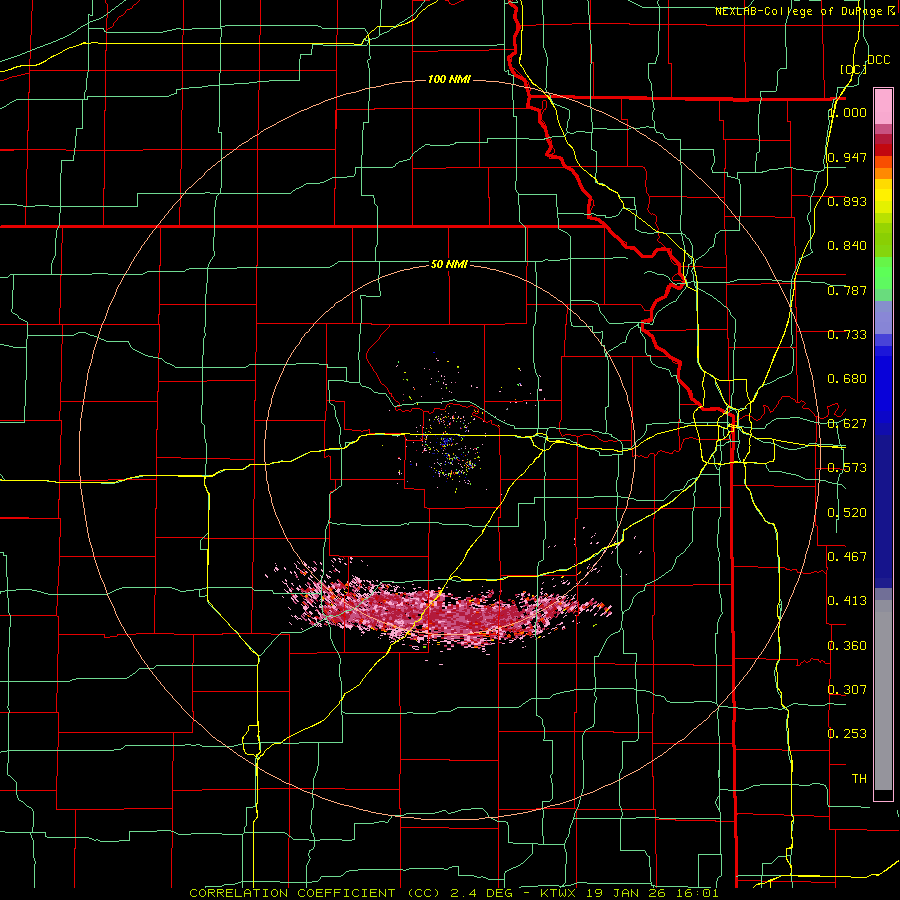Click the 0.520 legend value
Screen dimensions: 900x900
coord(847,513)
